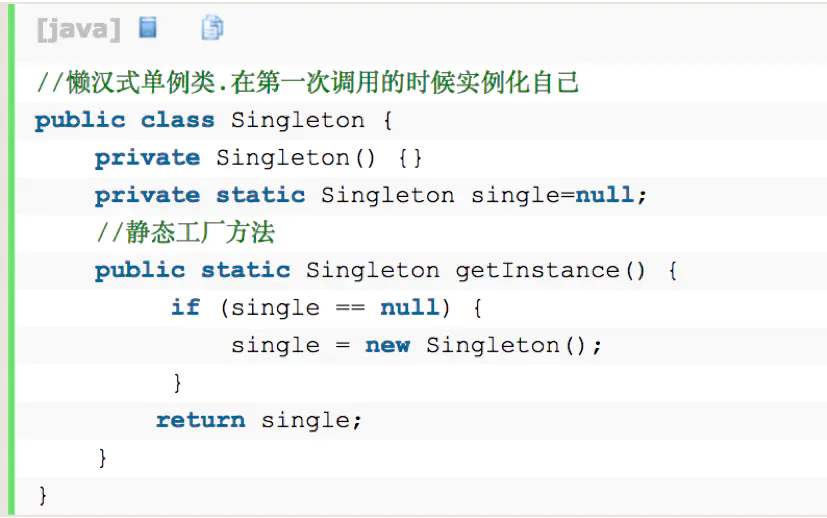
Task: Click the getInstance() method name
Action: (x=551, y=271)
